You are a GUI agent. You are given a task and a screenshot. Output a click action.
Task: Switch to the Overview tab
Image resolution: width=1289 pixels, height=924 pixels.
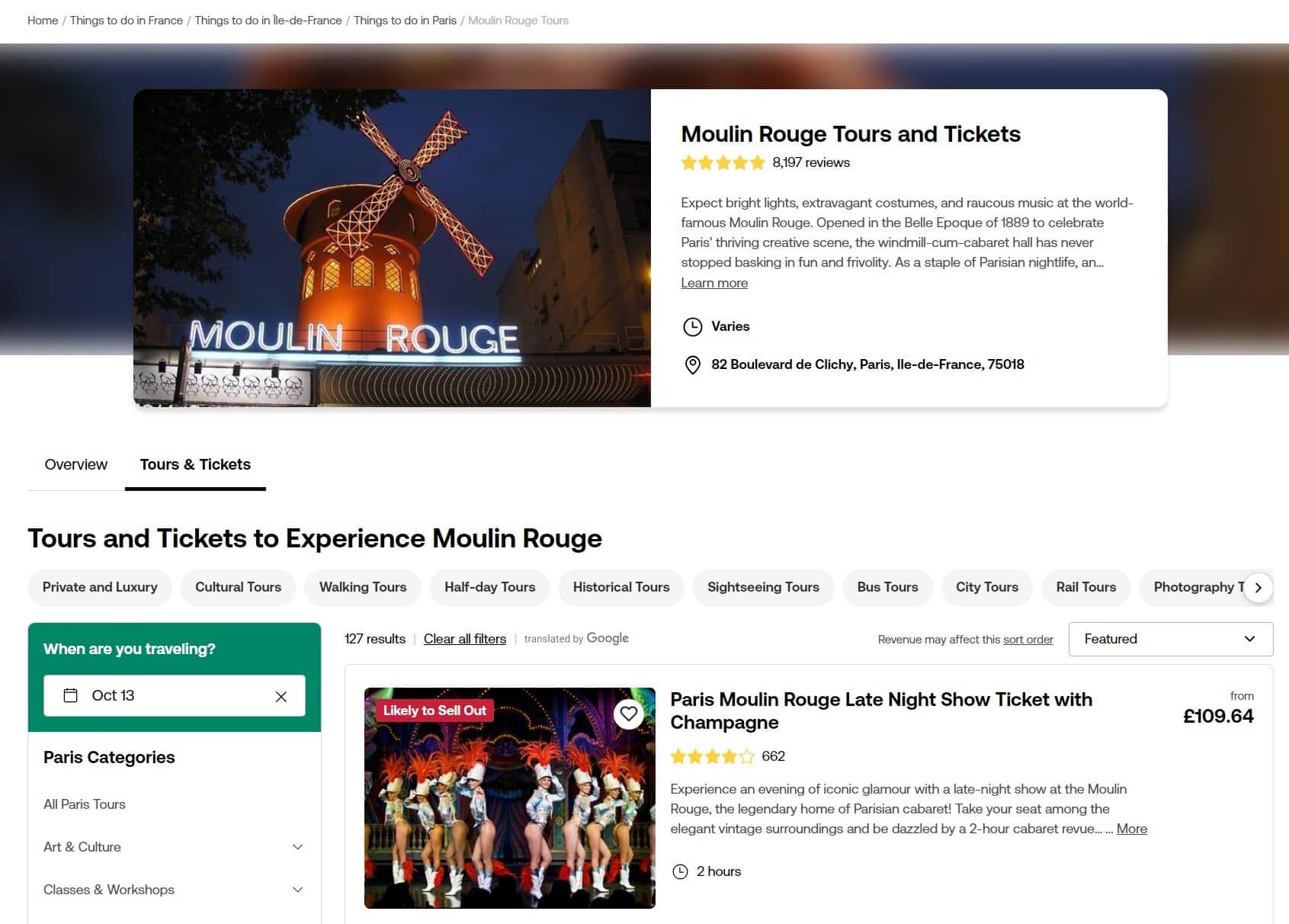click(76, 464)
